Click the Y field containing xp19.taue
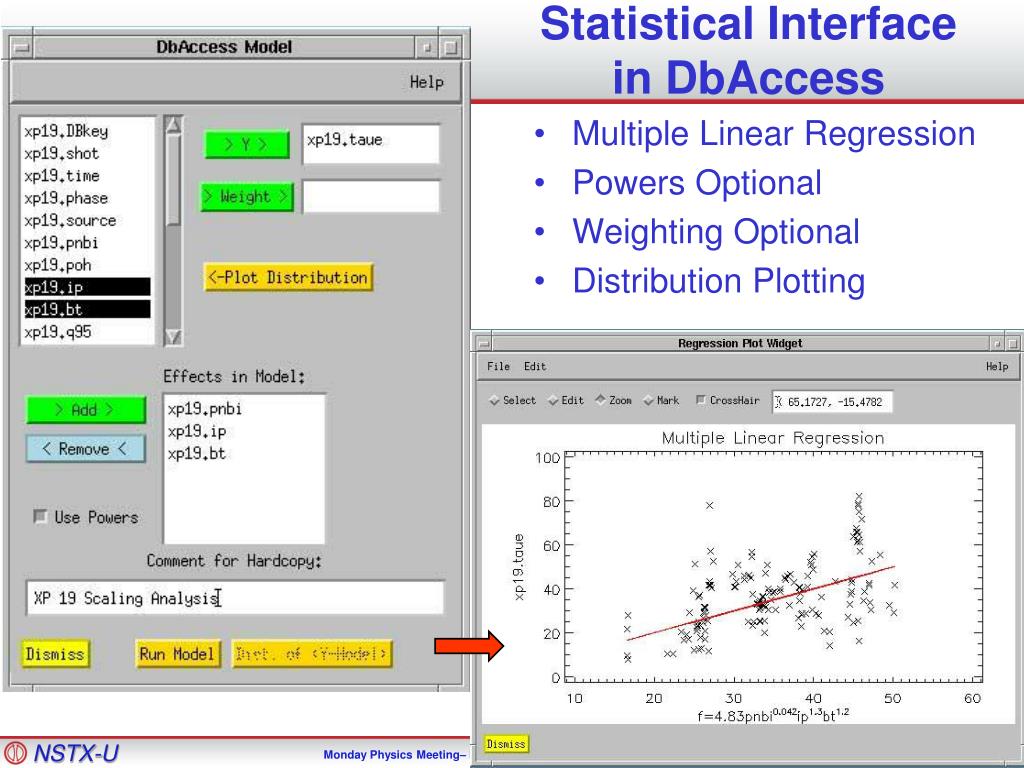This screenshot has height=768, width=1024. [x=371, y=144]
